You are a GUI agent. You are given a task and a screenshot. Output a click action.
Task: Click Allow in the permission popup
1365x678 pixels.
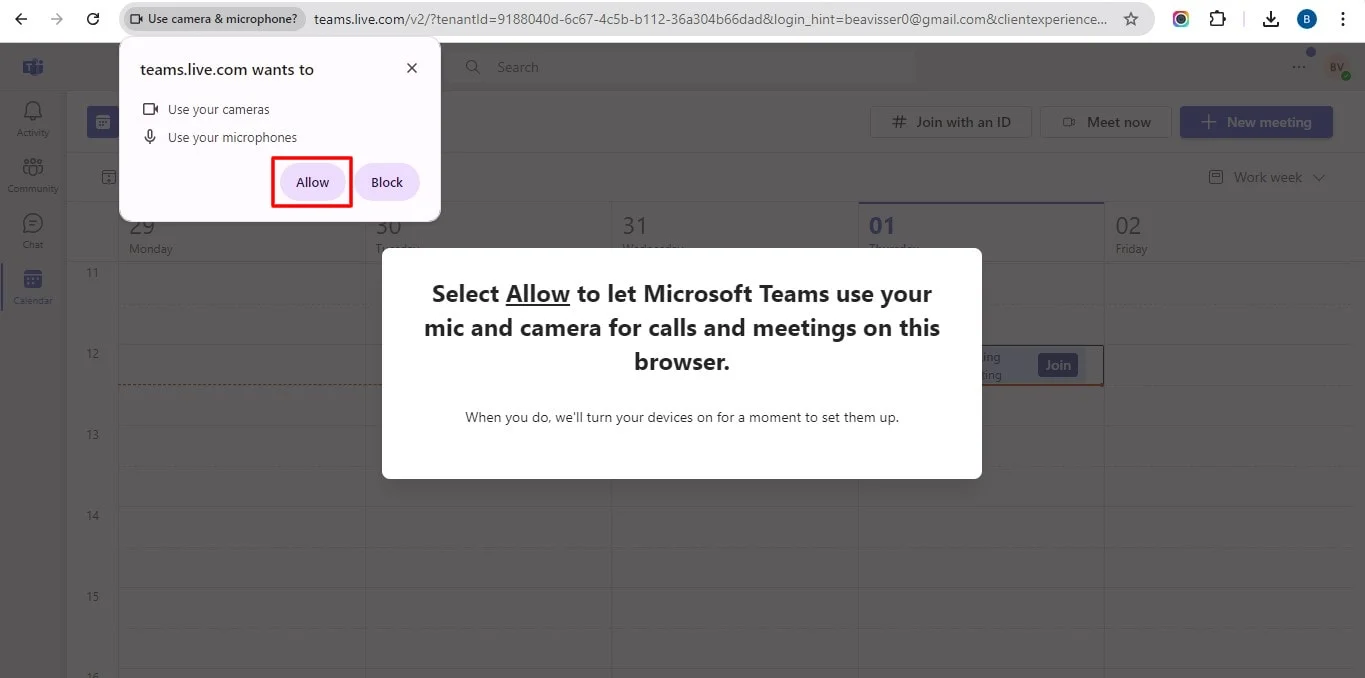(x=312, y=182)
